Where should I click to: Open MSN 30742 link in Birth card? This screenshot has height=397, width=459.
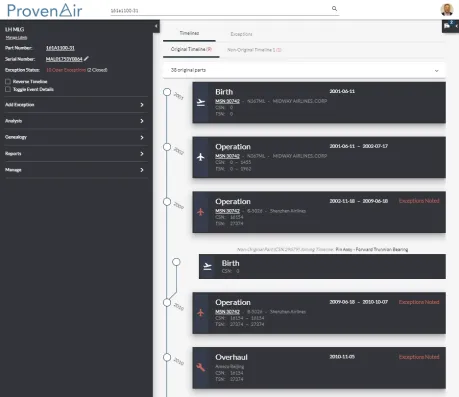(227, 101)
